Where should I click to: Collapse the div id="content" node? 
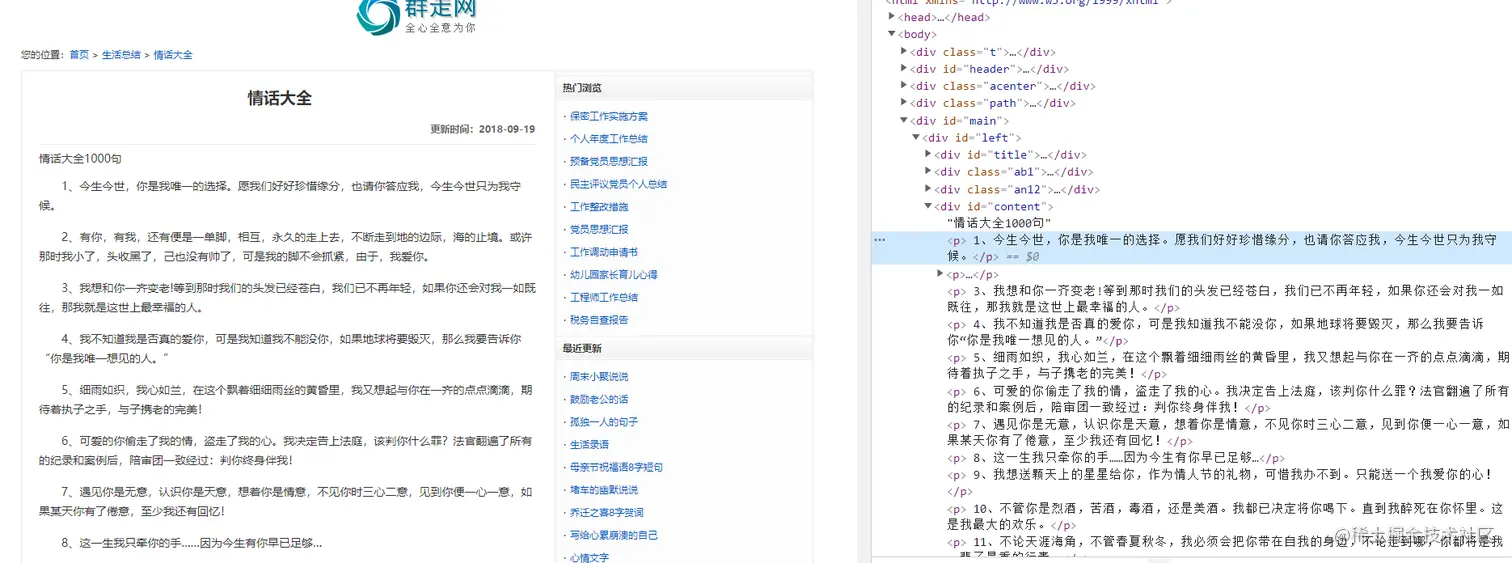tap(928, 206)
